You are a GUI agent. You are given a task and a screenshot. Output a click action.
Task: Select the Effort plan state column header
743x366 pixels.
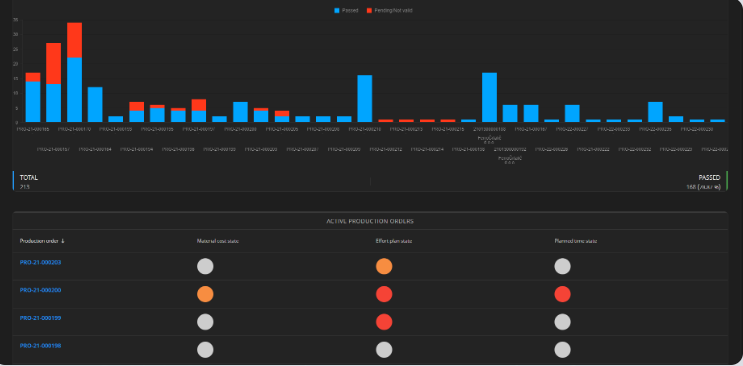[394, 241]
